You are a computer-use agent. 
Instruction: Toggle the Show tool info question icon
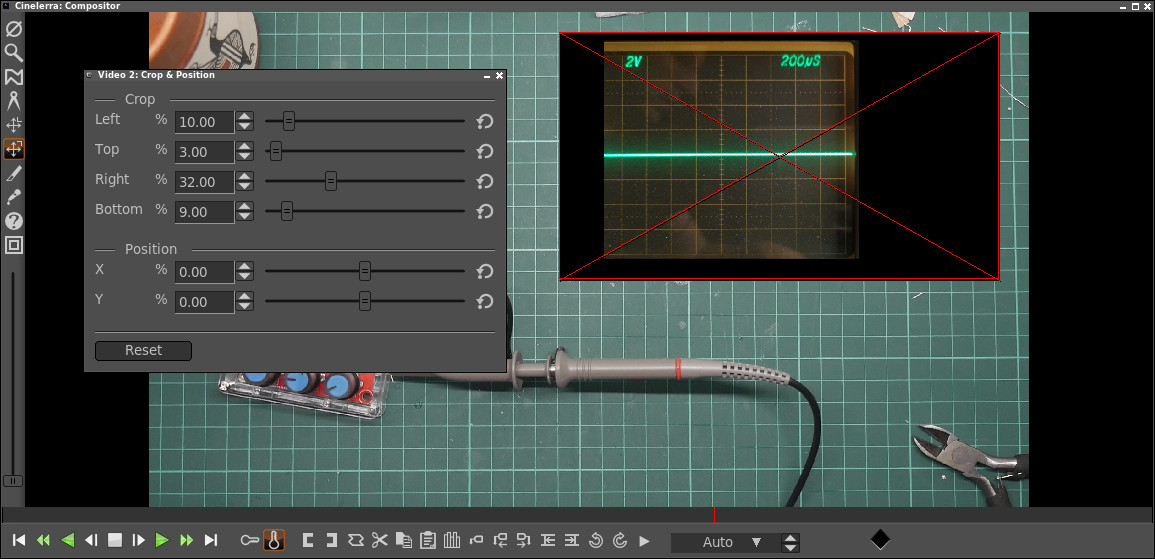[14, 221]
